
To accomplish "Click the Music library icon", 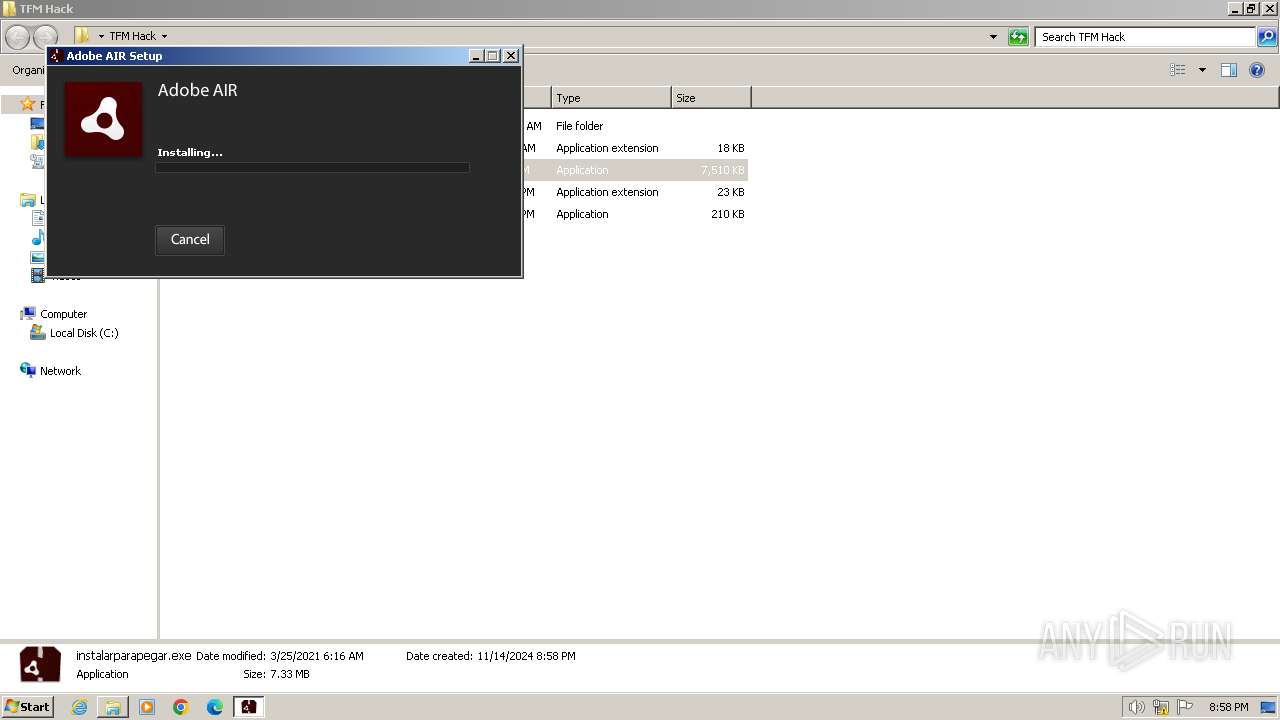I will [x=38, y=238].
